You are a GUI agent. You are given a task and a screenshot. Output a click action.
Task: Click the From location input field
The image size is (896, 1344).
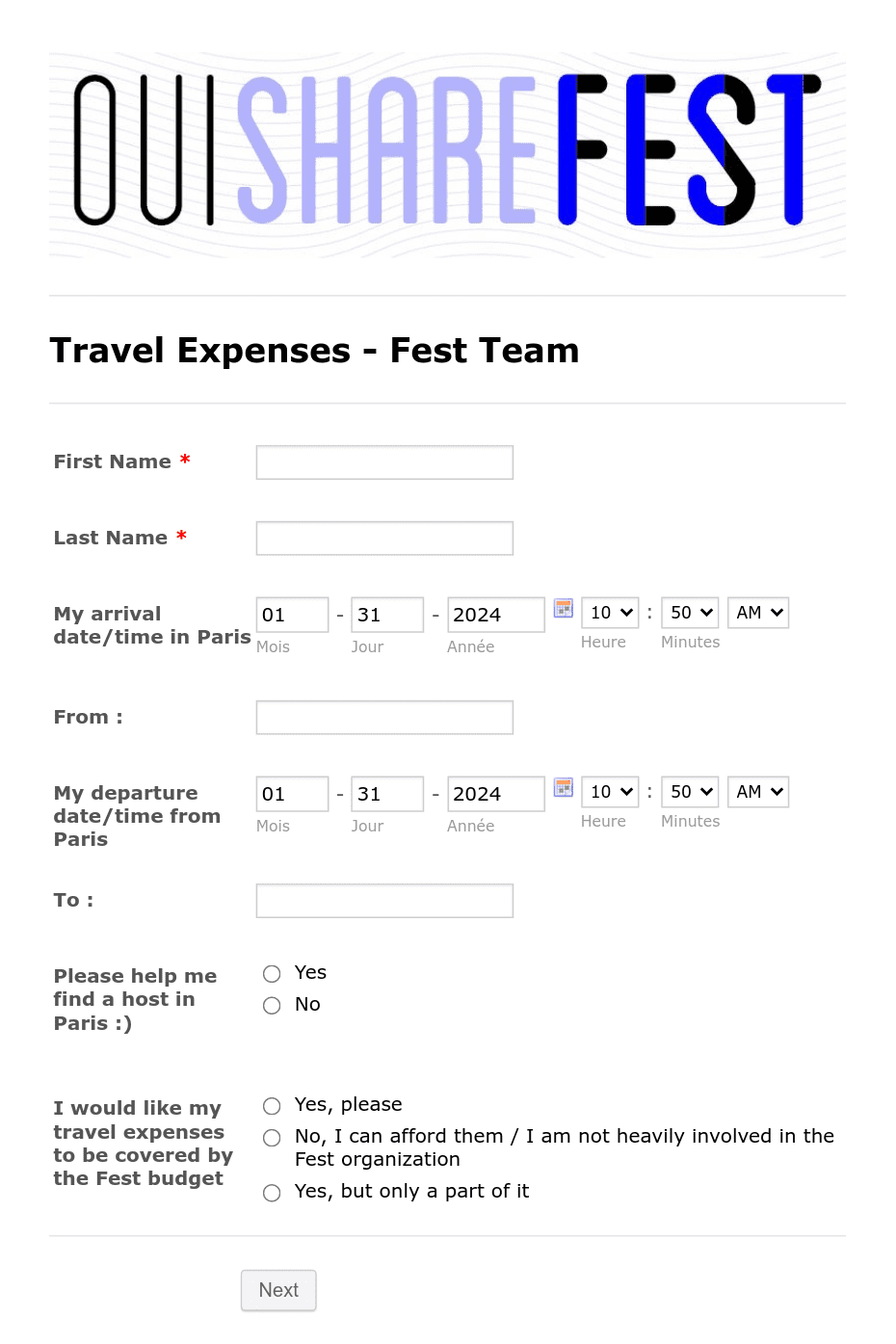click(384, 718)
